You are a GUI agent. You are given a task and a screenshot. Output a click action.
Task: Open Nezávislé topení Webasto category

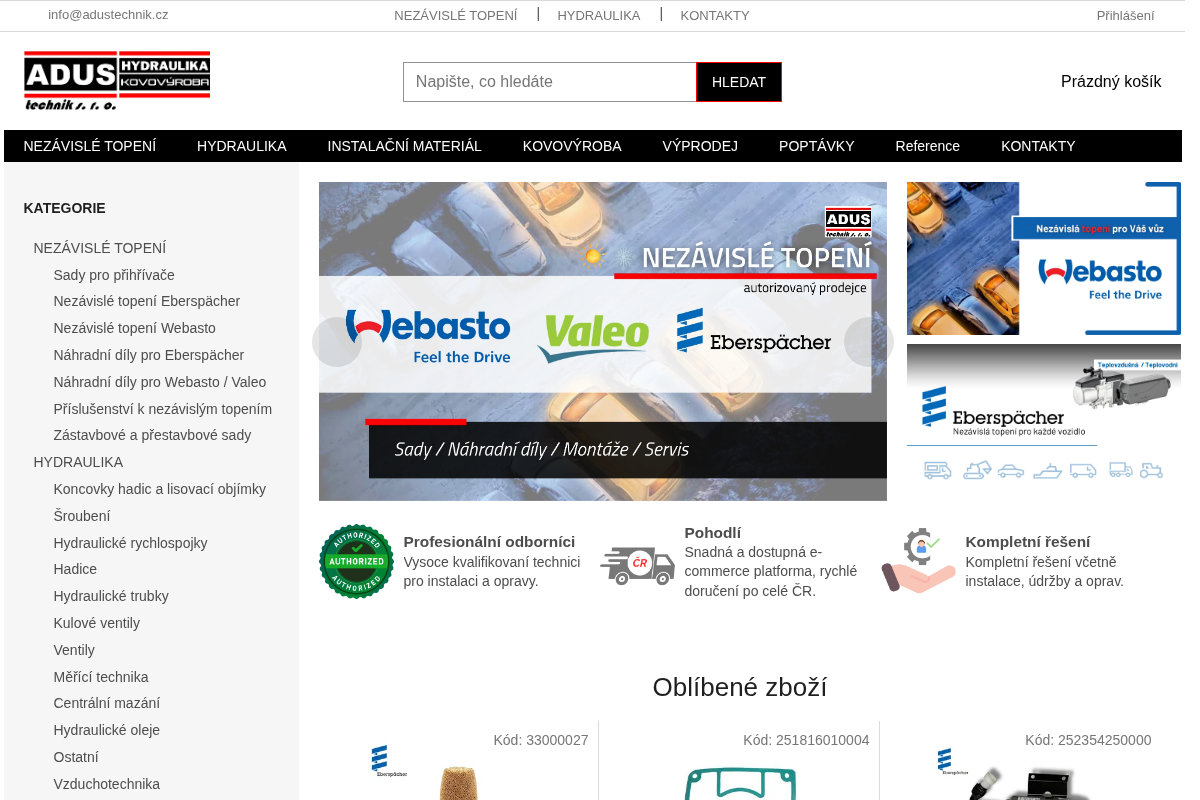(135, 328)
